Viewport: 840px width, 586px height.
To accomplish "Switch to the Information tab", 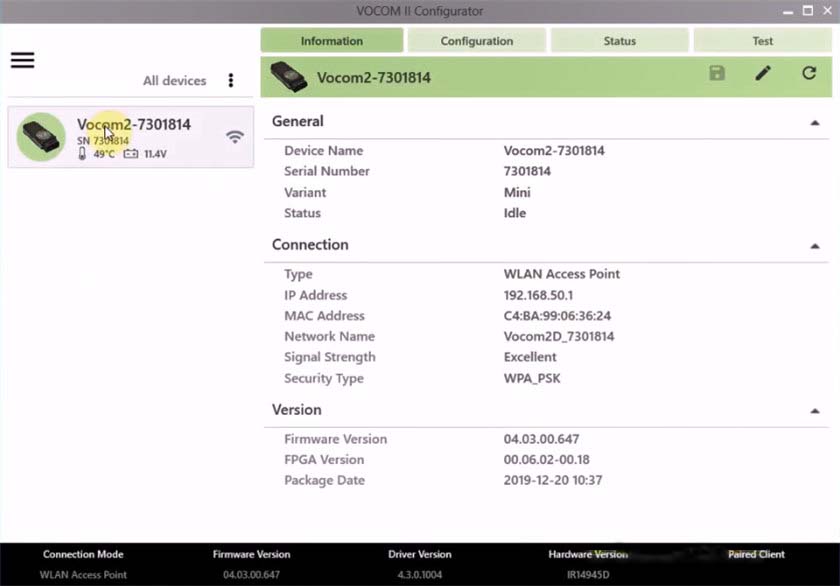I will [x=332, y=41].
